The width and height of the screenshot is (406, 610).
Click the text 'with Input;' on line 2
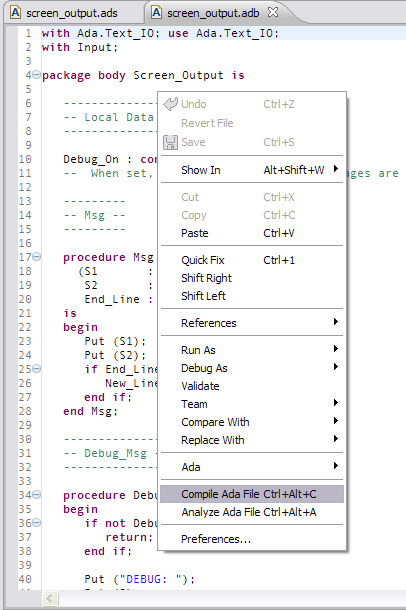pos(80,47)
